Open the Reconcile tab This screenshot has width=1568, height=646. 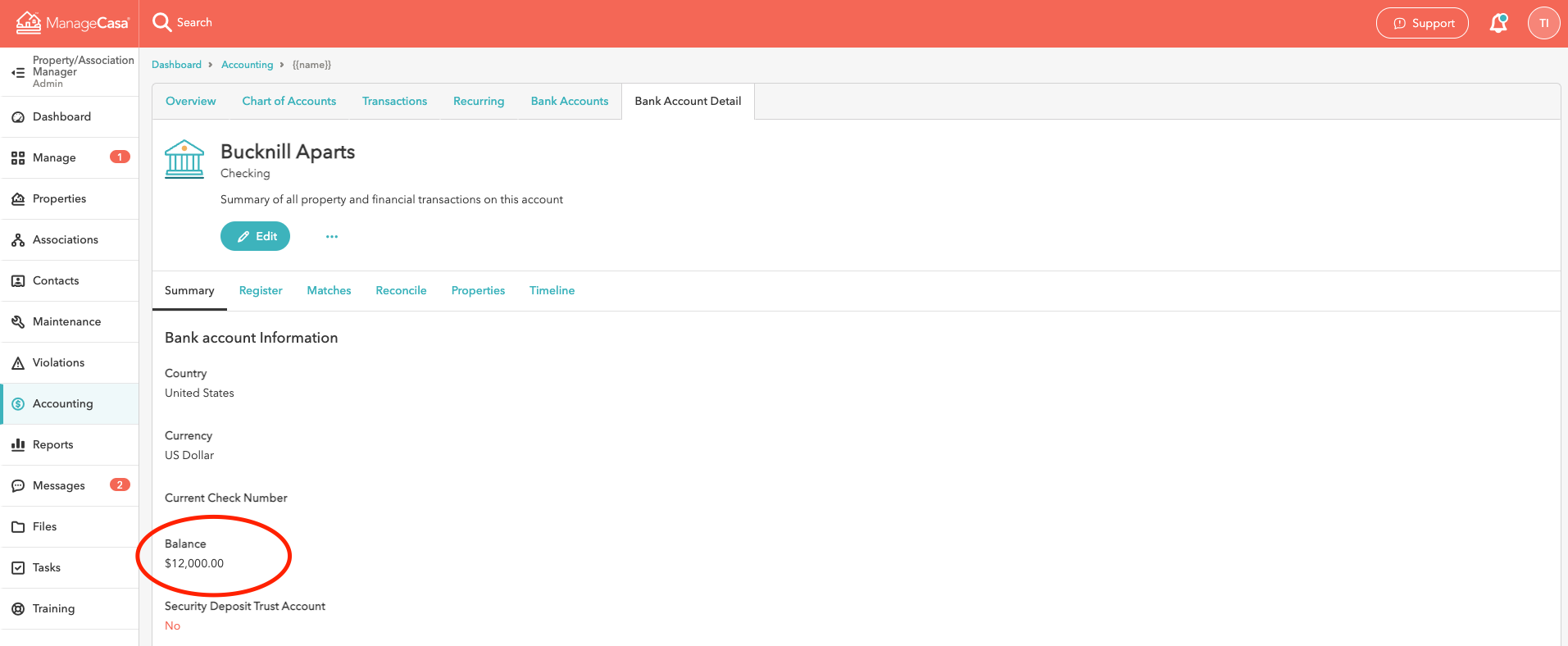point(401,290)
